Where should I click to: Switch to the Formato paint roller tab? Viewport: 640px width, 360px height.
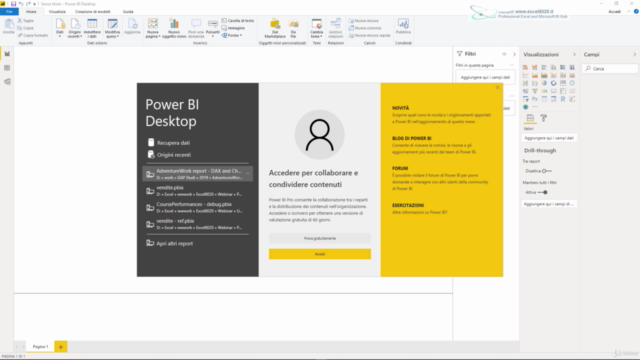(x=544, y=118)
